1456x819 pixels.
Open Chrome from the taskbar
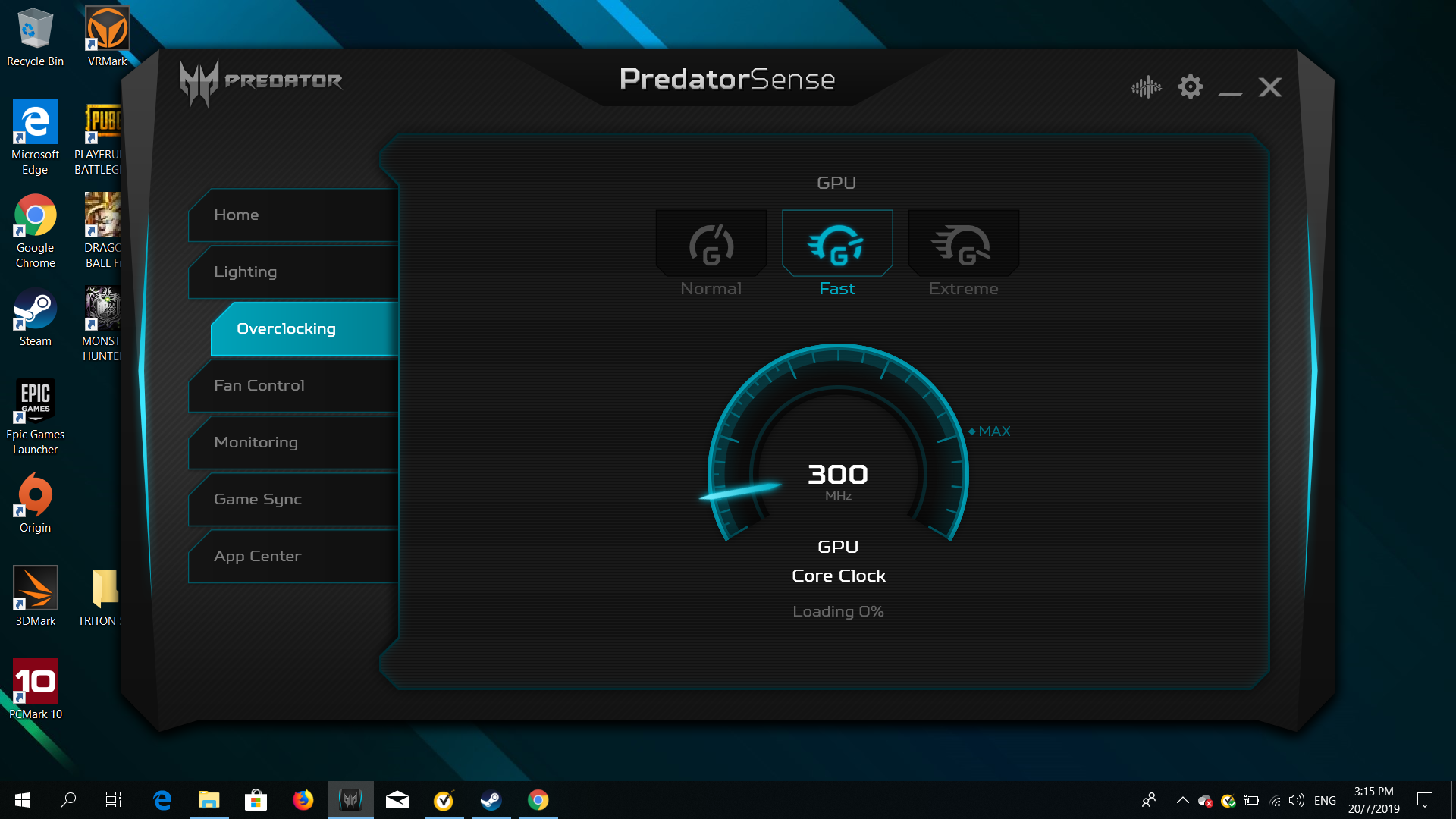click(538, 800)
